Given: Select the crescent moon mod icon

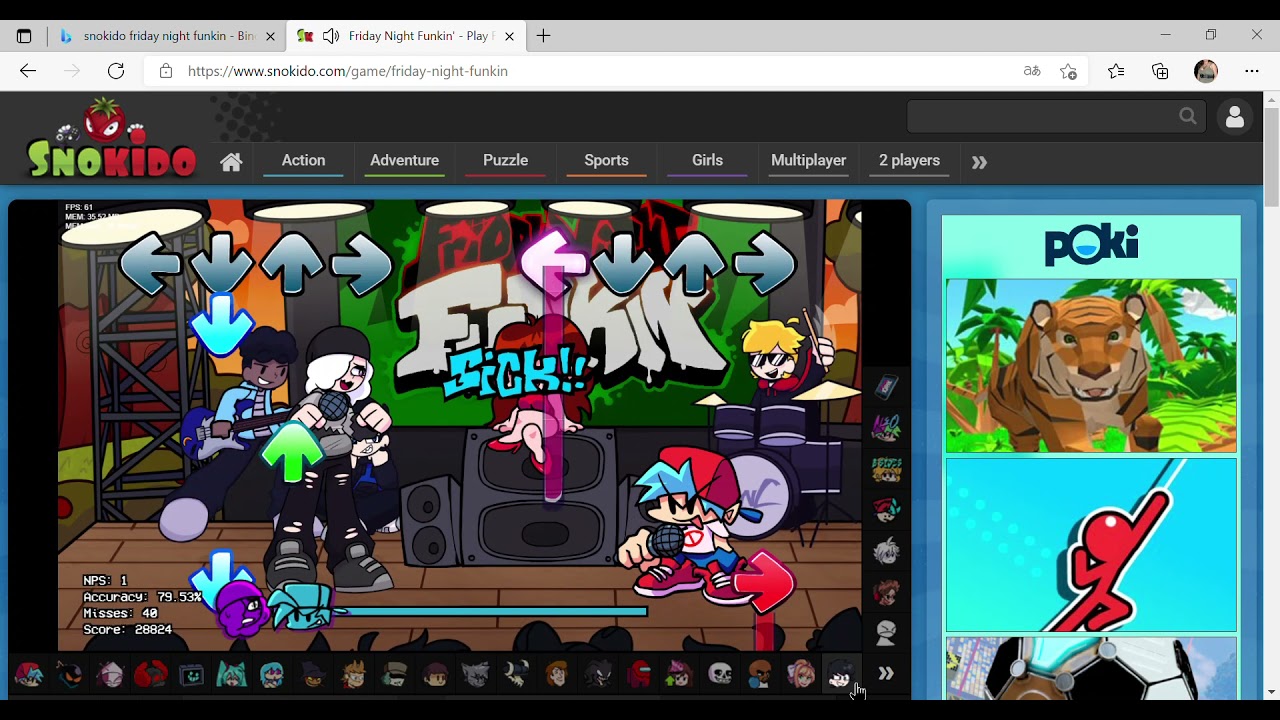Looking at the screenshot, I should (x=516, y=675).
